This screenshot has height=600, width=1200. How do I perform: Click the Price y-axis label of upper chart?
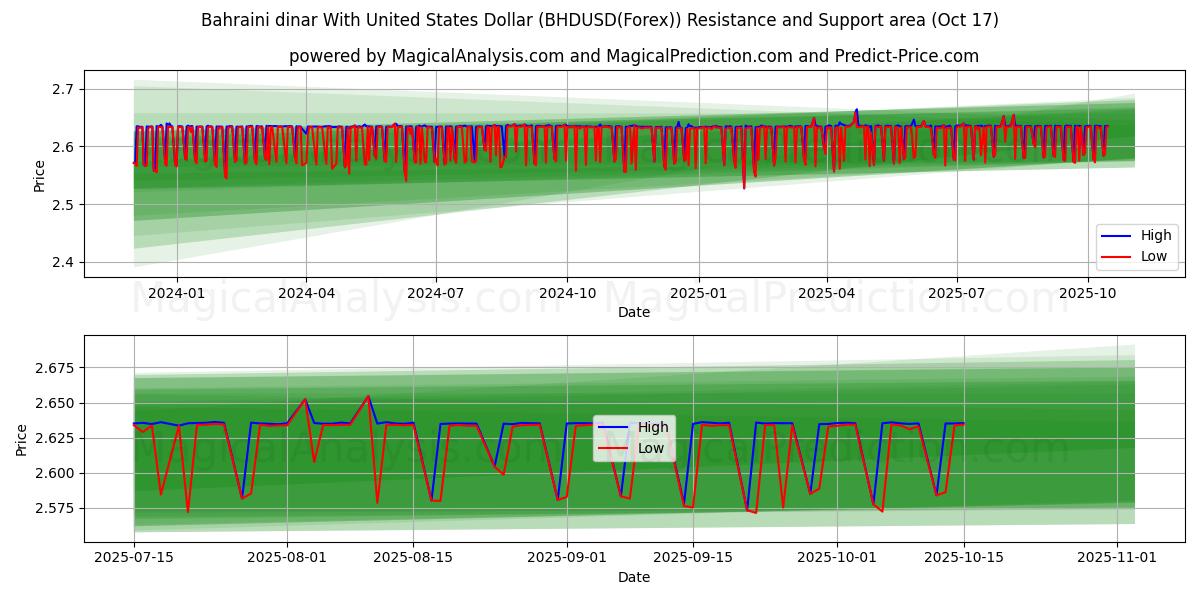click(x=40, y=176)
